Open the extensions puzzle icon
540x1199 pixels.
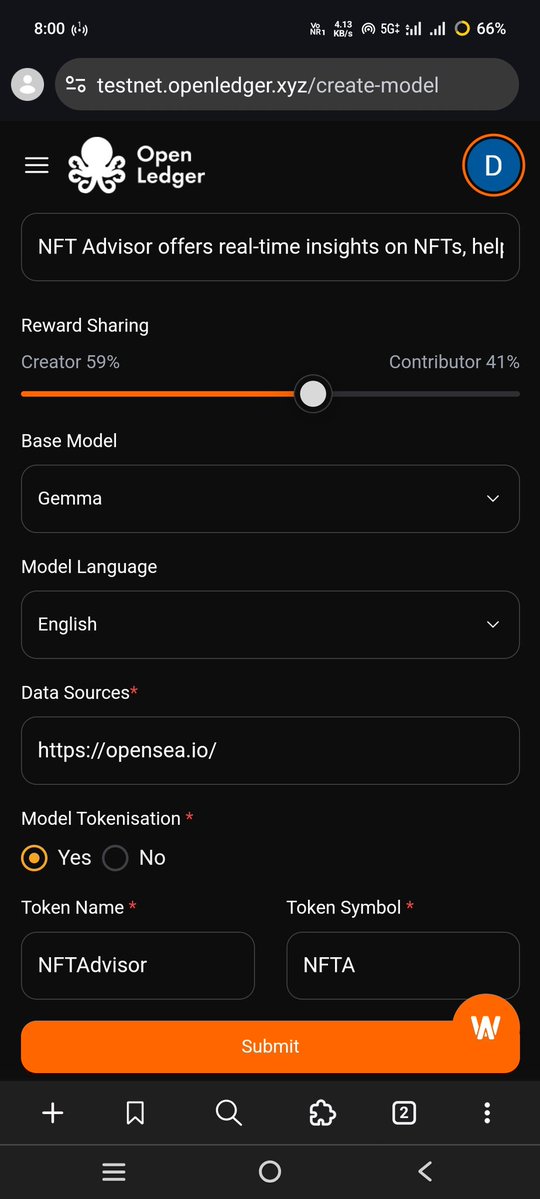pyautogui.click(x=322, y=1113)
